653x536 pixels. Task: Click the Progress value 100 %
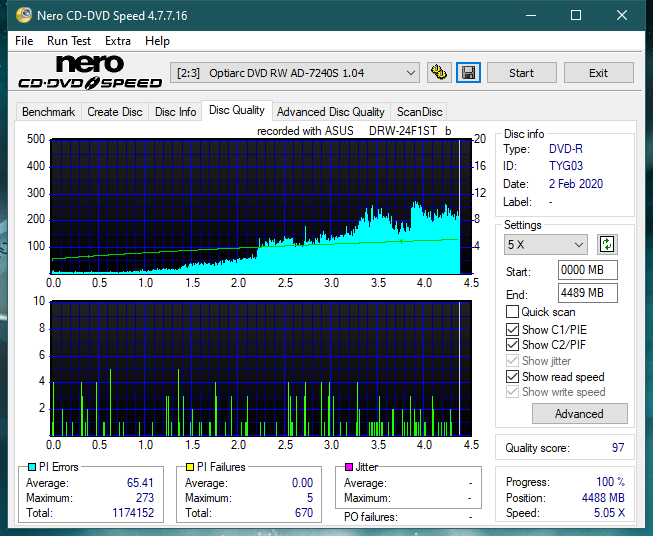[611, 482]
